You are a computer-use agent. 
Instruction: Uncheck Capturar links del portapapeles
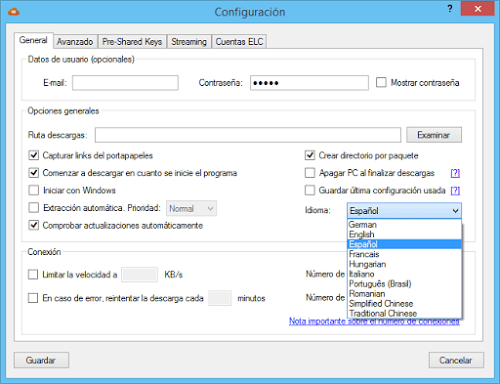coord(34,155)
